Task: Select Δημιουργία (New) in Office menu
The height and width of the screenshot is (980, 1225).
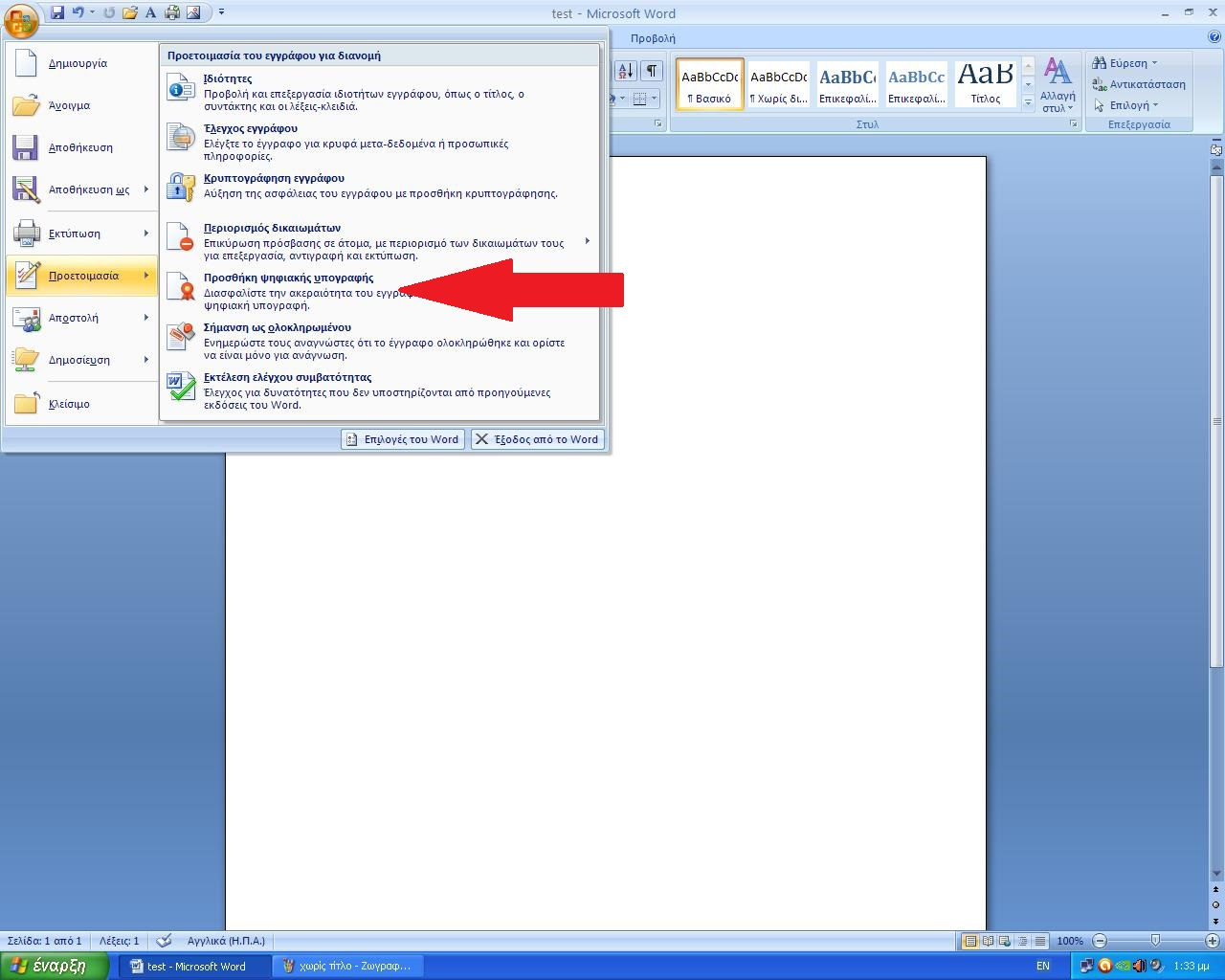Action: (x=83, y=63)
